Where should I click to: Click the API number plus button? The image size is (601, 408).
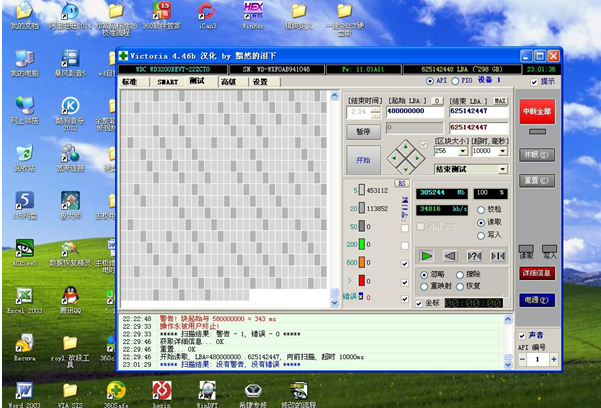click(x=553, y=359)
